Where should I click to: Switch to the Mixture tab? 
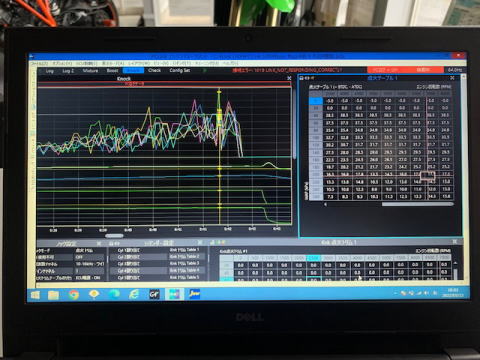[x=90, y=71]
